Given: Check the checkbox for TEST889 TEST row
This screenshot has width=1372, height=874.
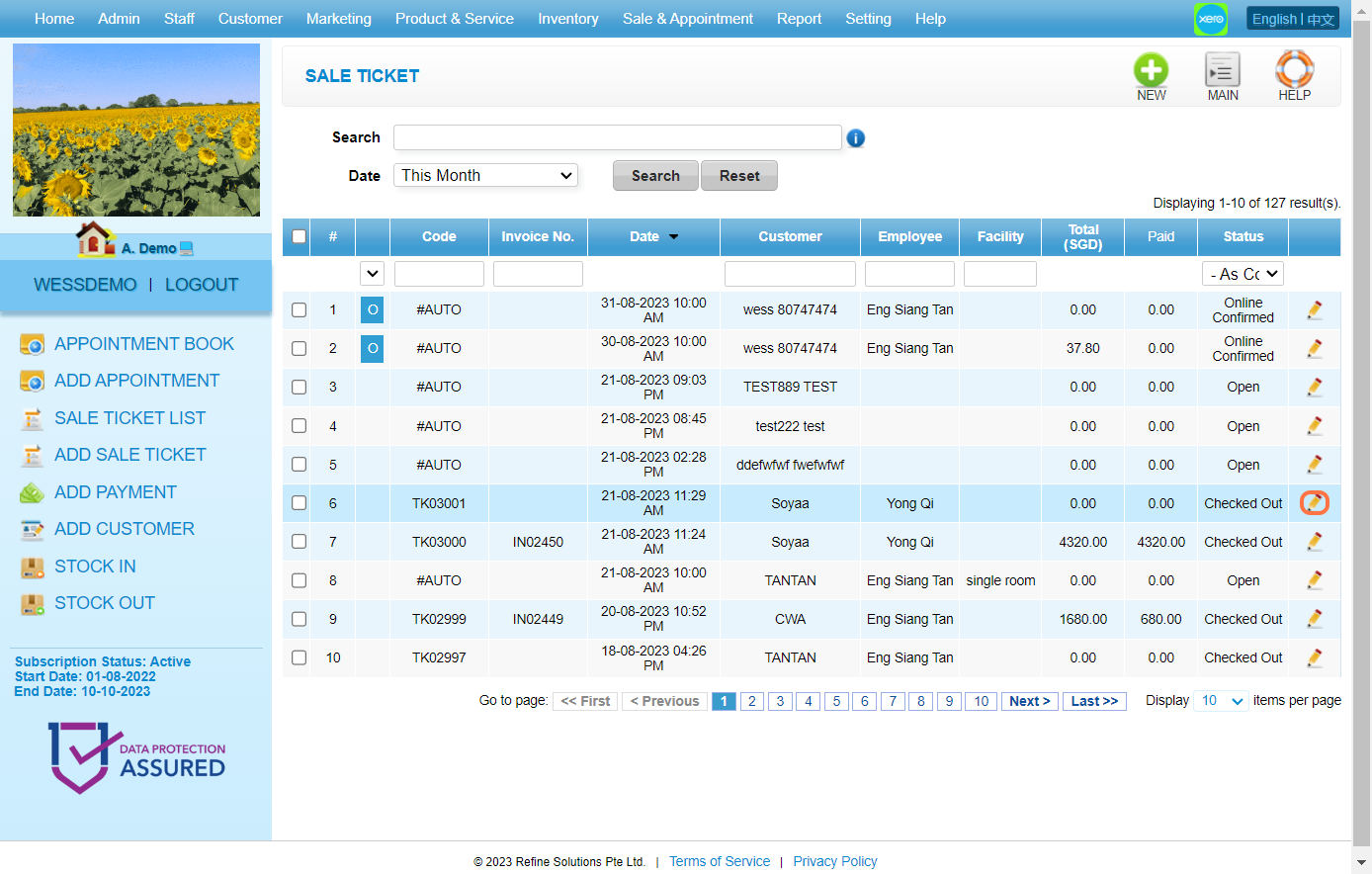Looking at the screenshot, I should (299, 387).
